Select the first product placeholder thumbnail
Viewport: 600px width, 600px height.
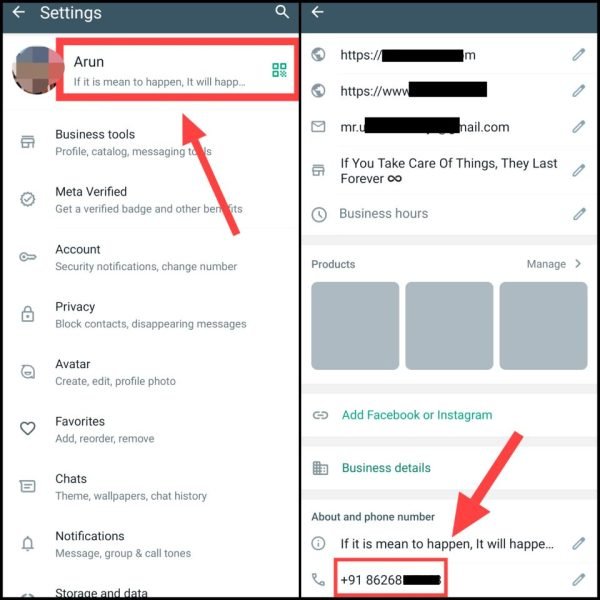355,326
